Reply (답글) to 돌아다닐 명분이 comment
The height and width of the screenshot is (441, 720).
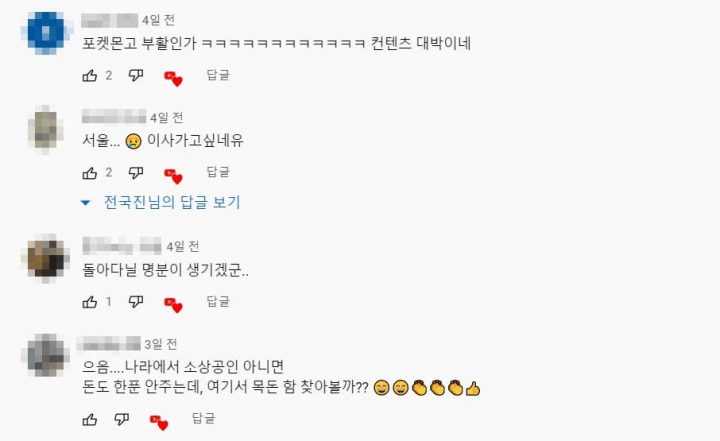218,301
